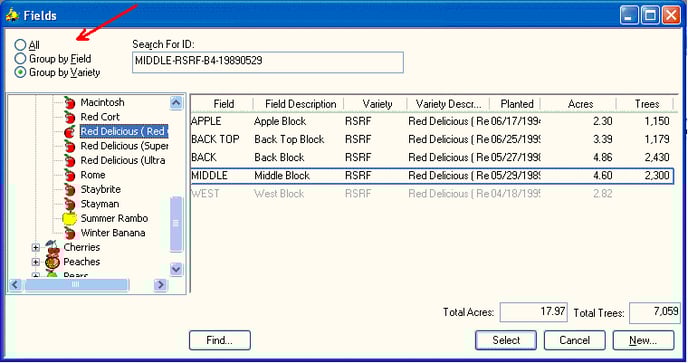Select the All radio button
The width and height of the screenshot is (688, 363).
pos(20,45)
